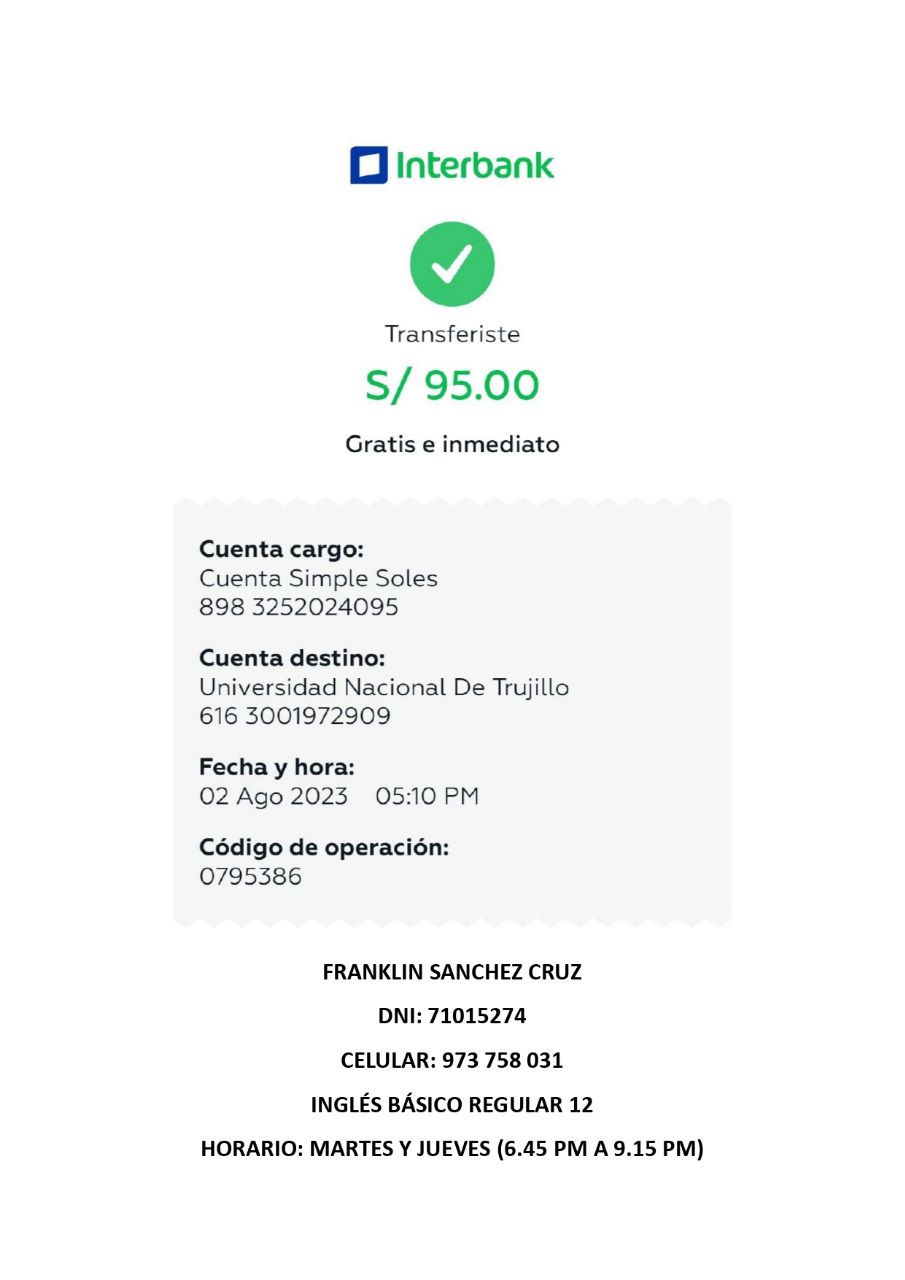Click the DNI: 71015274 line

tap(452, 1016)
